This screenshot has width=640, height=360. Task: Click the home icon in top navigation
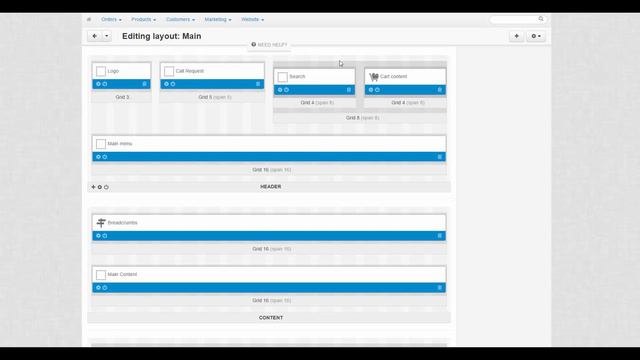pyautogui.click(x=89, y=19)
